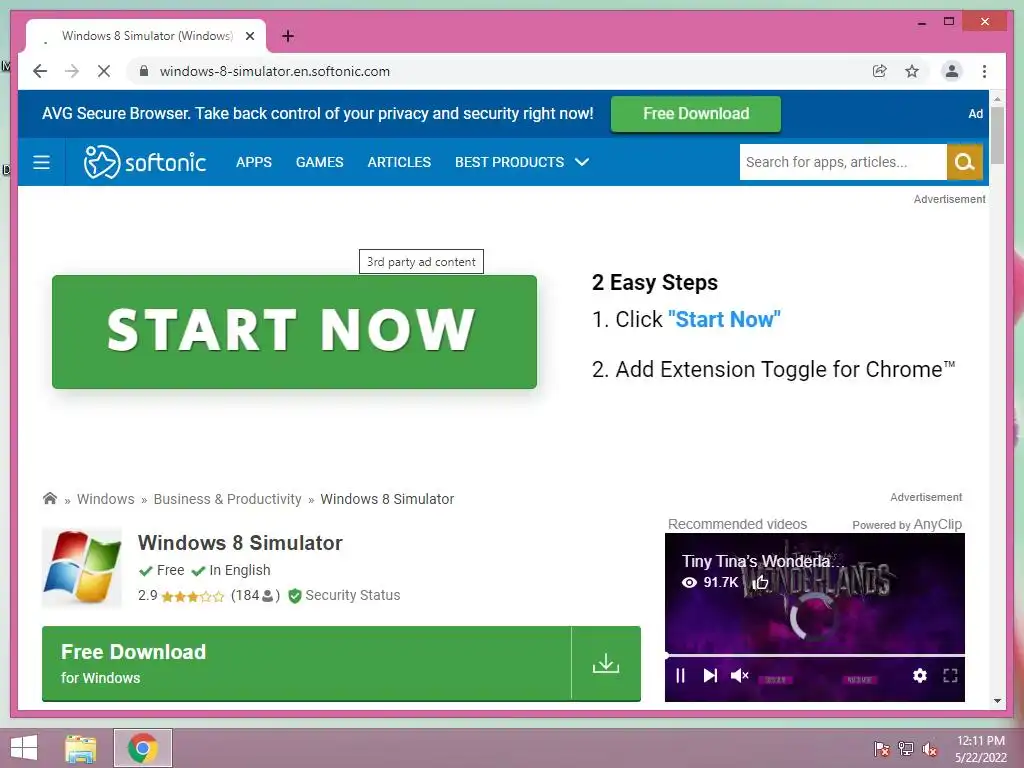Click the "Start Now" blue link text

coord(724,319)
